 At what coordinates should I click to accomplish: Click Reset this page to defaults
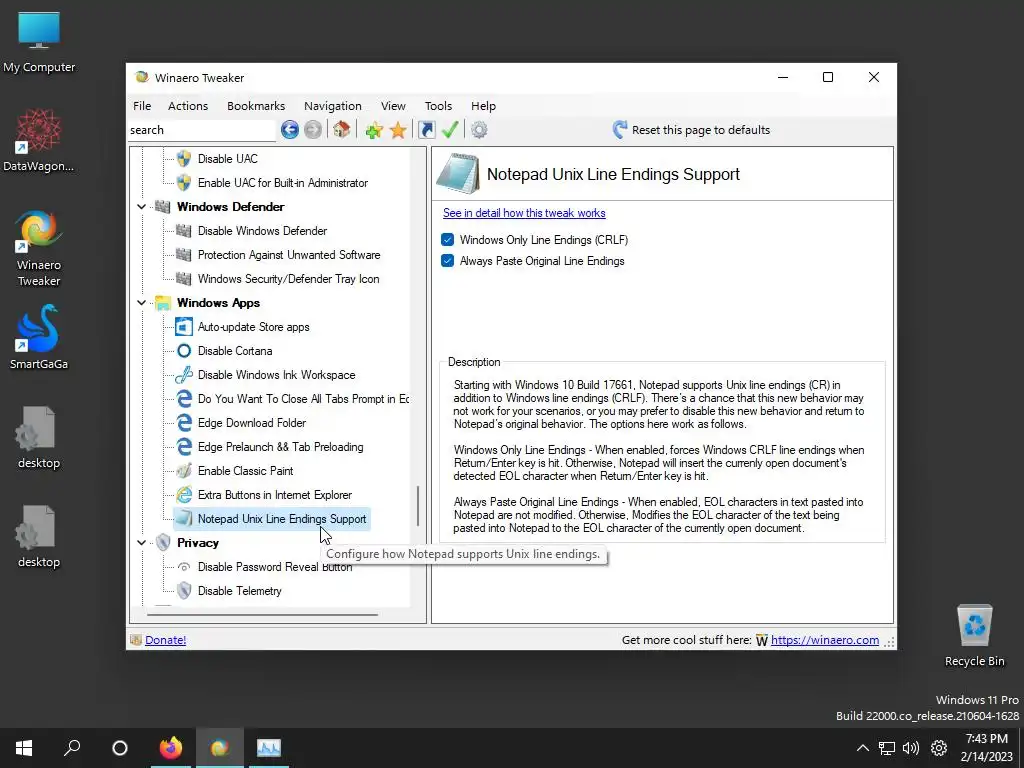pos(691,130)
